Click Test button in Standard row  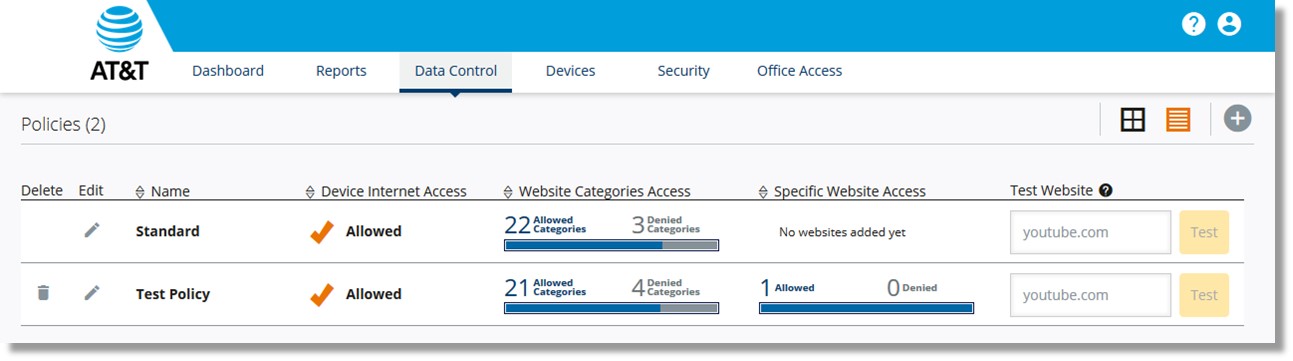pyautogui.click(x=1204, y=232)
